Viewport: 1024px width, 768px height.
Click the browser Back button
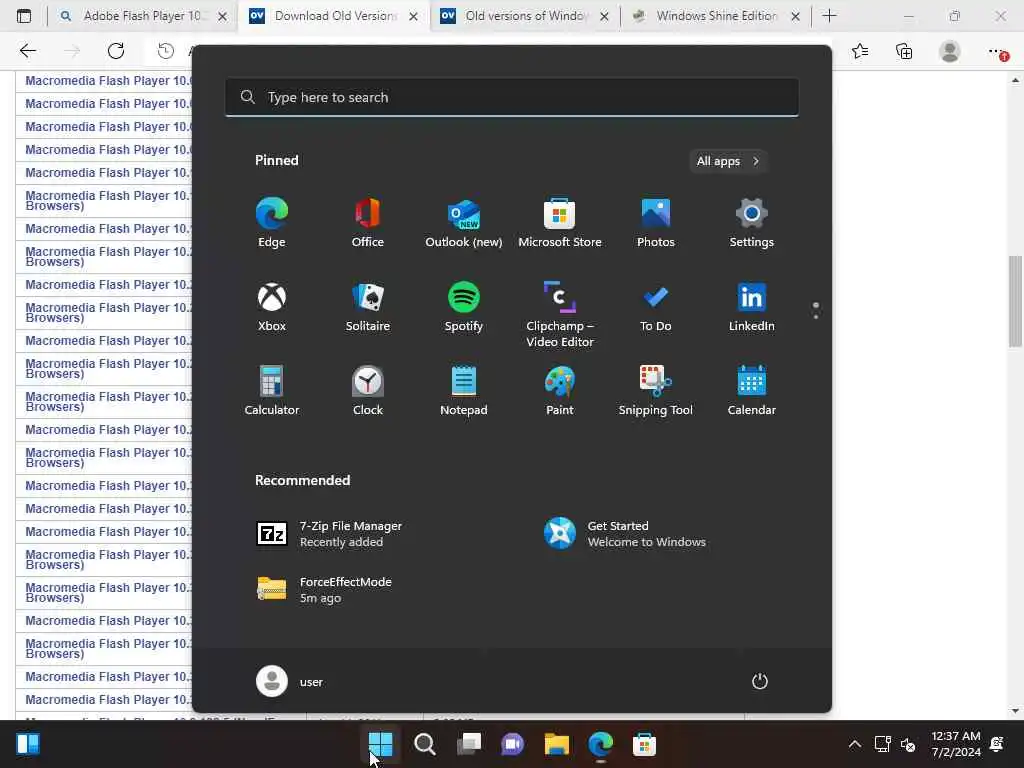pos(27,51)
